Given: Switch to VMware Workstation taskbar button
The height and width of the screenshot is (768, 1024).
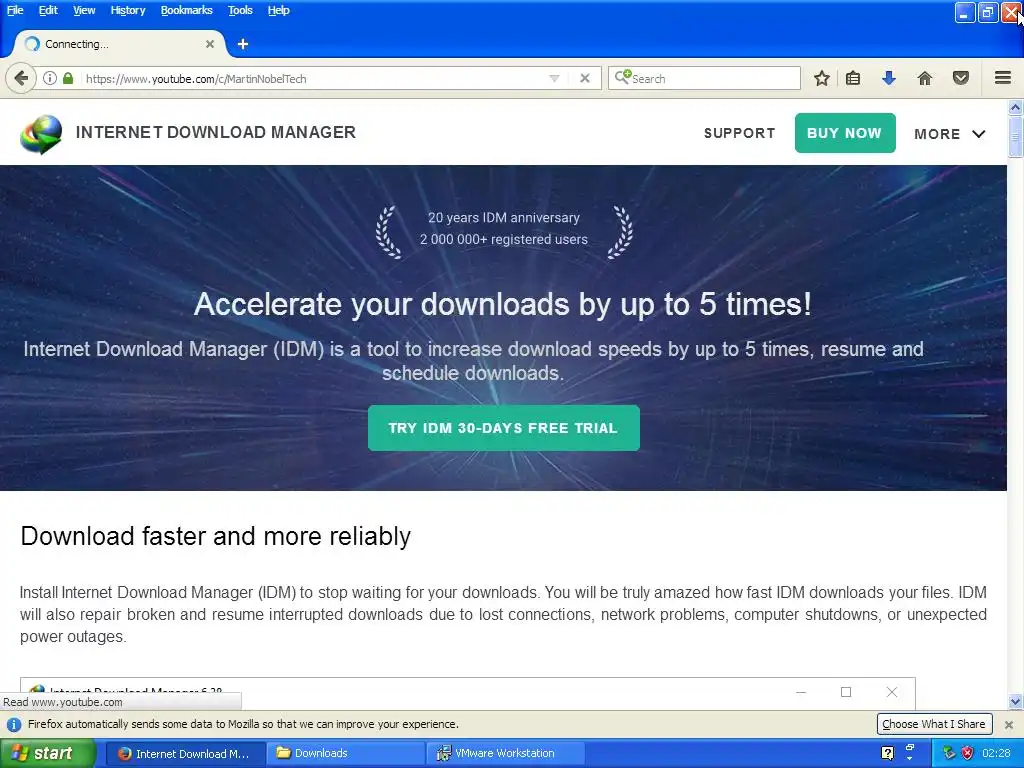Looking at the screenshot, I should (505, 754).
